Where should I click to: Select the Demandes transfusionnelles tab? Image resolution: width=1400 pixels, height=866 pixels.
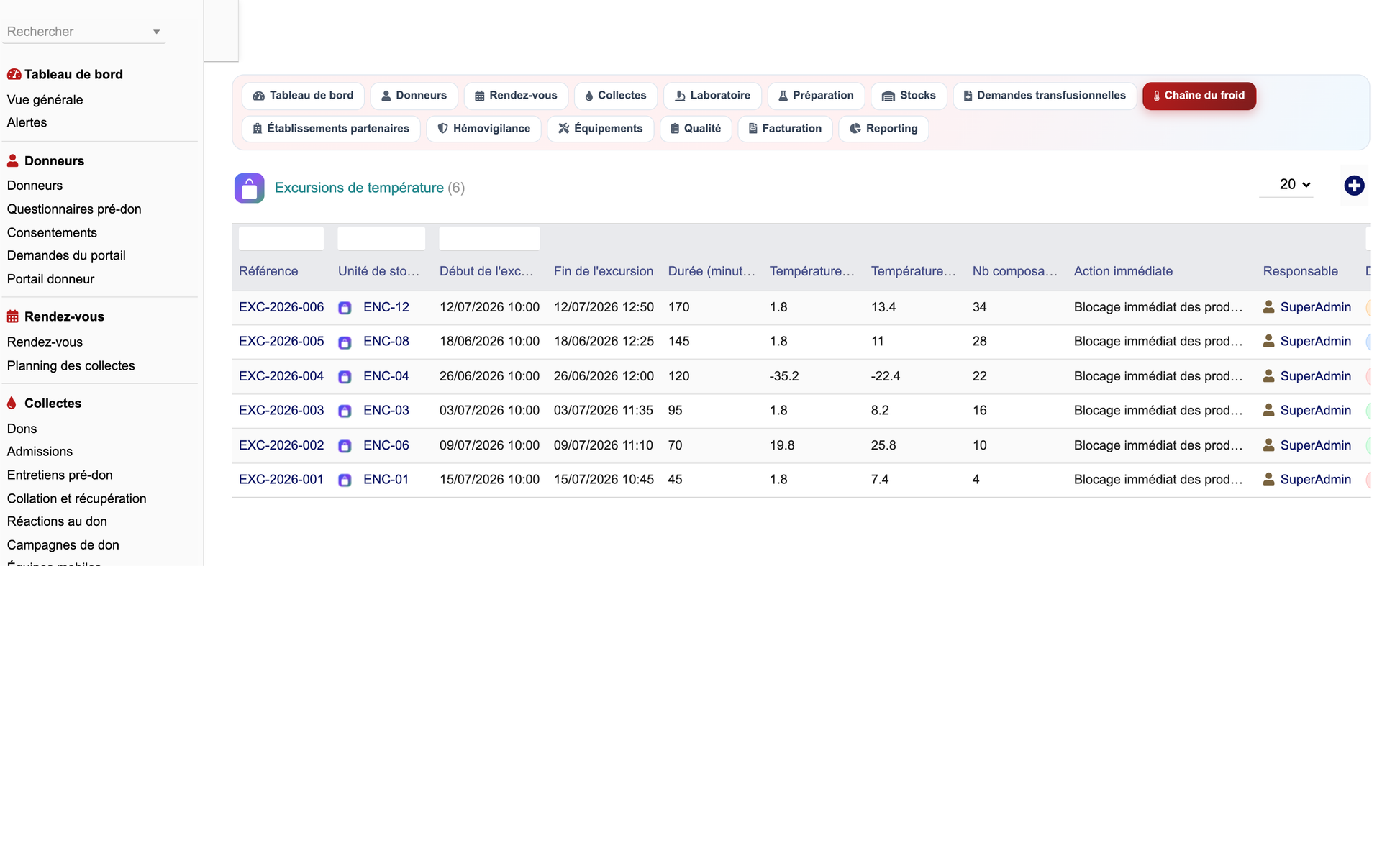1044,96
